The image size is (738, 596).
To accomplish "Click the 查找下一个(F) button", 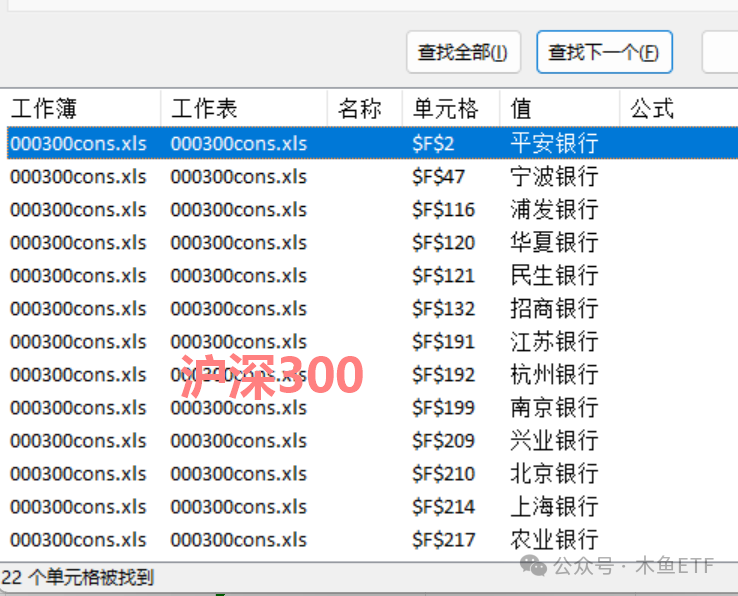I will [604, 52].
